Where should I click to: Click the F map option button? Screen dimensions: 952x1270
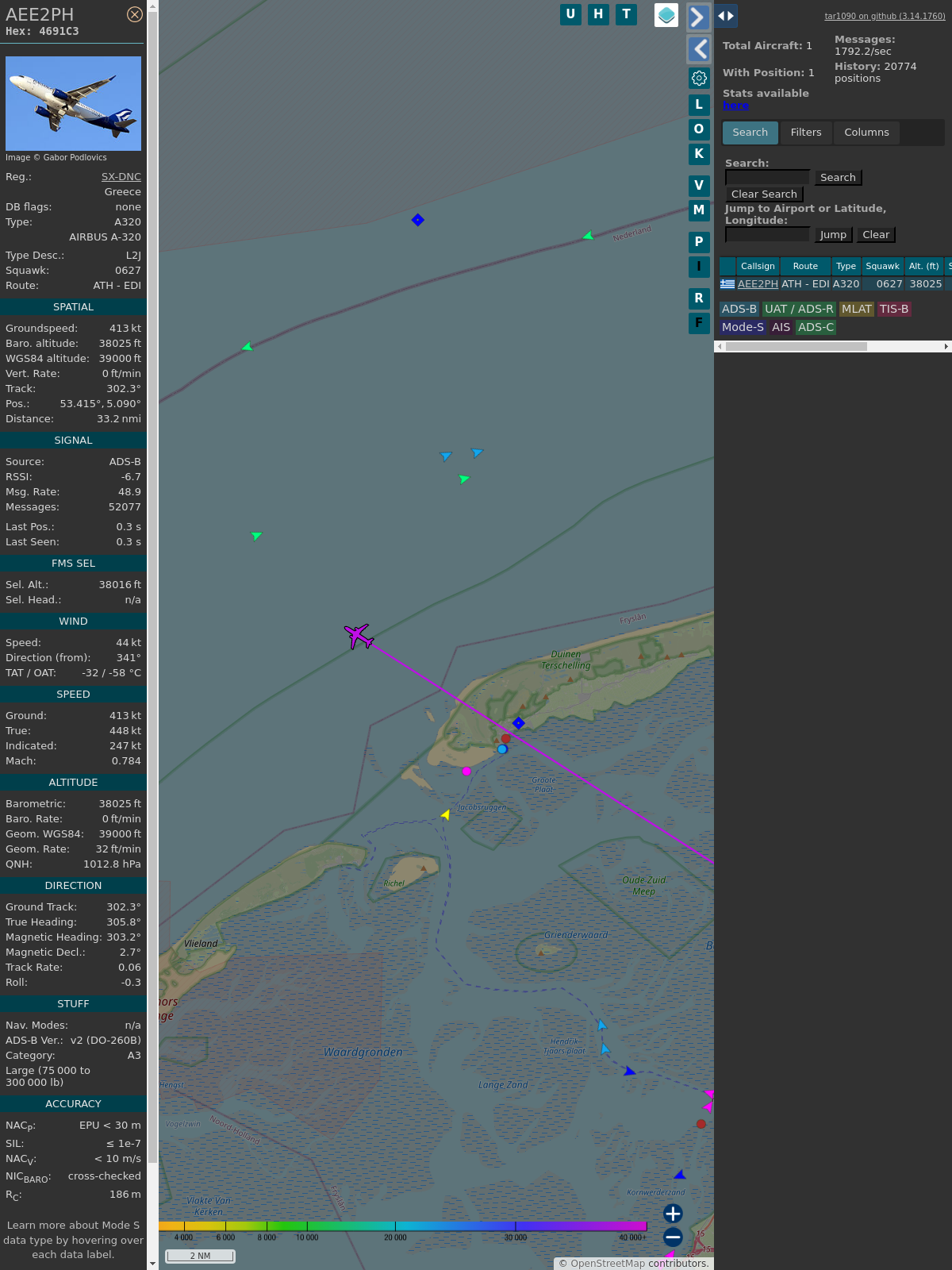(699, 323)
